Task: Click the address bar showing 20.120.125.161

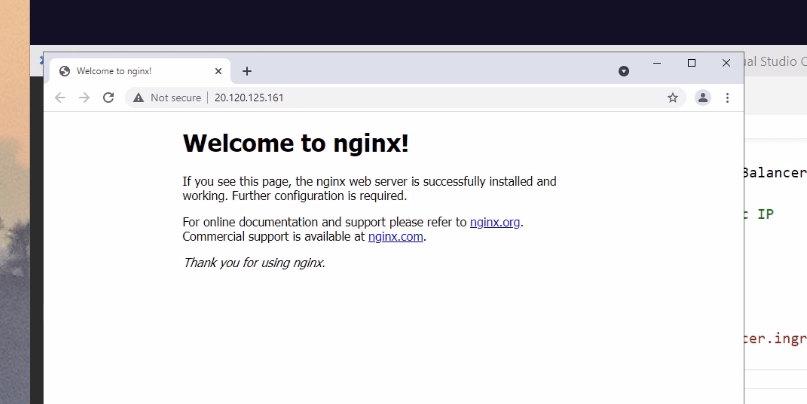Action: tap(406, 98)
